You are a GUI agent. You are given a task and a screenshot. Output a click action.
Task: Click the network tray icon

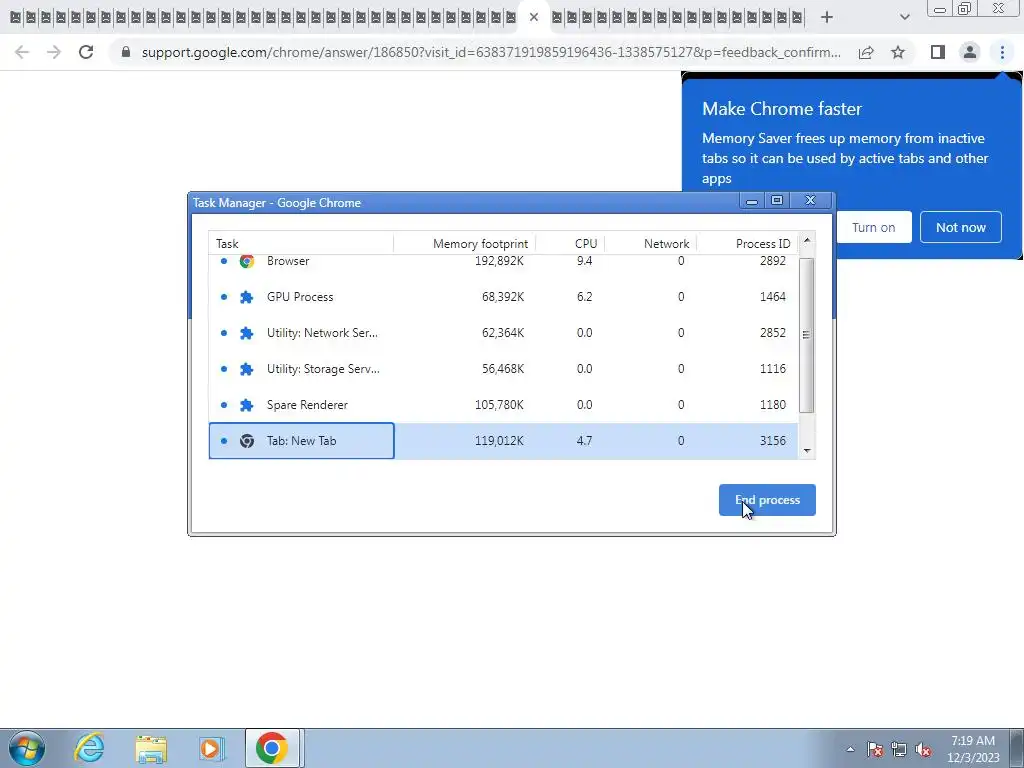click(x=899, y=749)
